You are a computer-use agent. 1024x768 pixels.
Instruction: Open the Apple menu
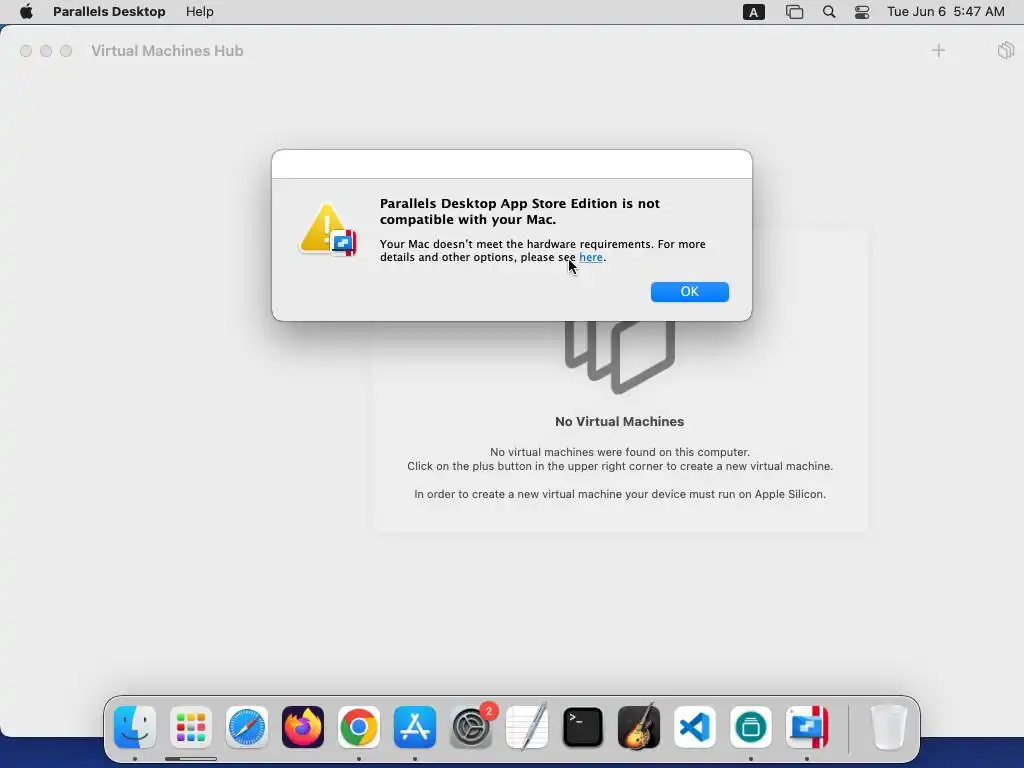click(x=26, y=12)
